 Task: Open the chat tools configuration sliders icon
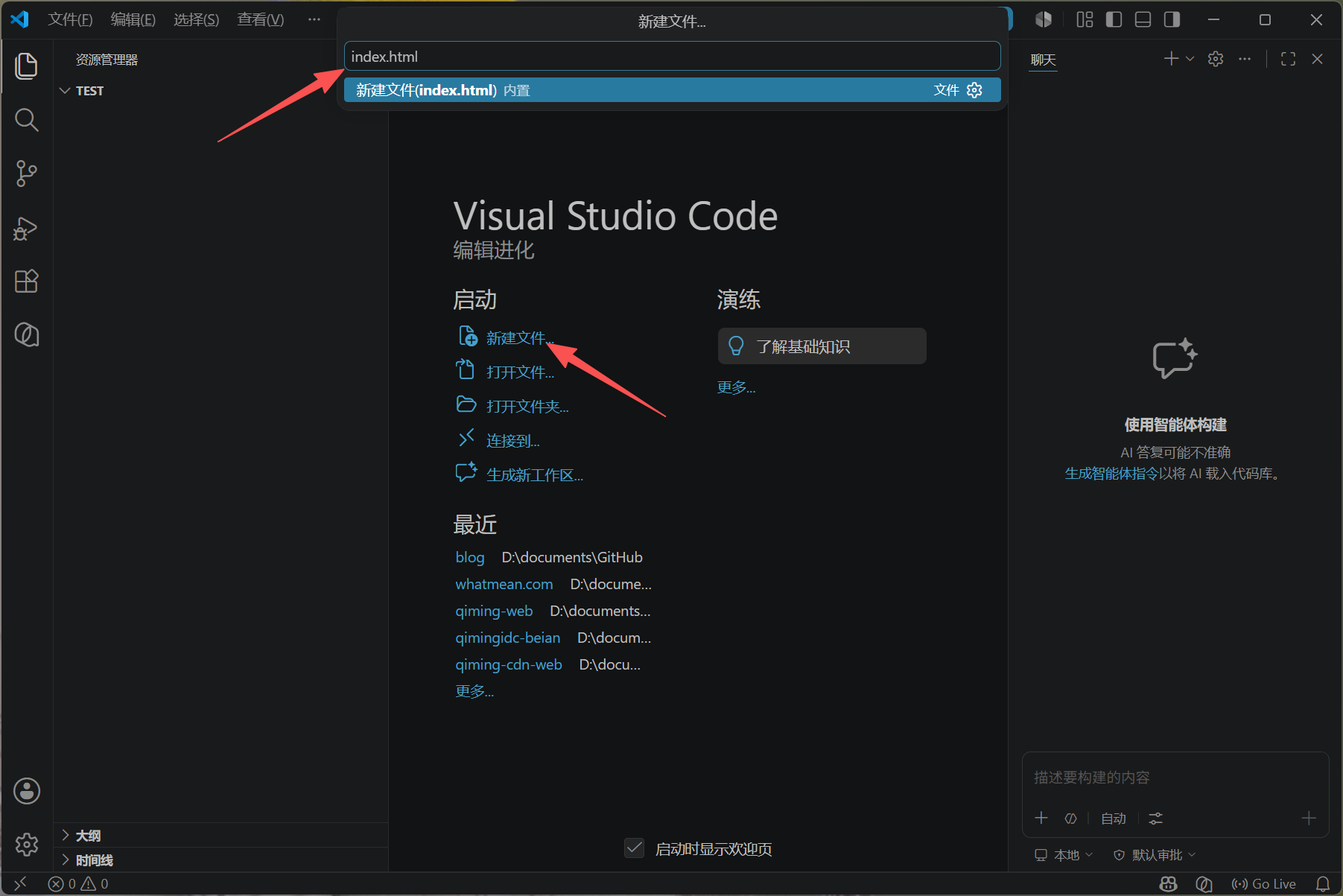tap(1155, 819)
